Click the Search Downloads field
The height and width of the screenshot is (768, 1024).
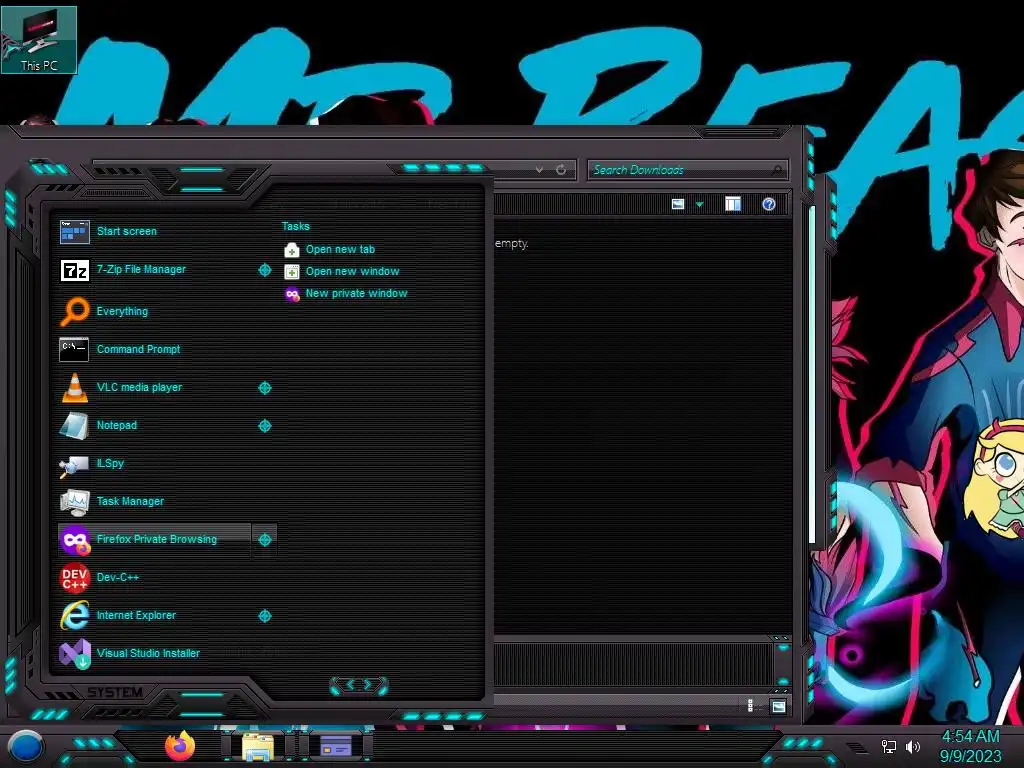688,170
